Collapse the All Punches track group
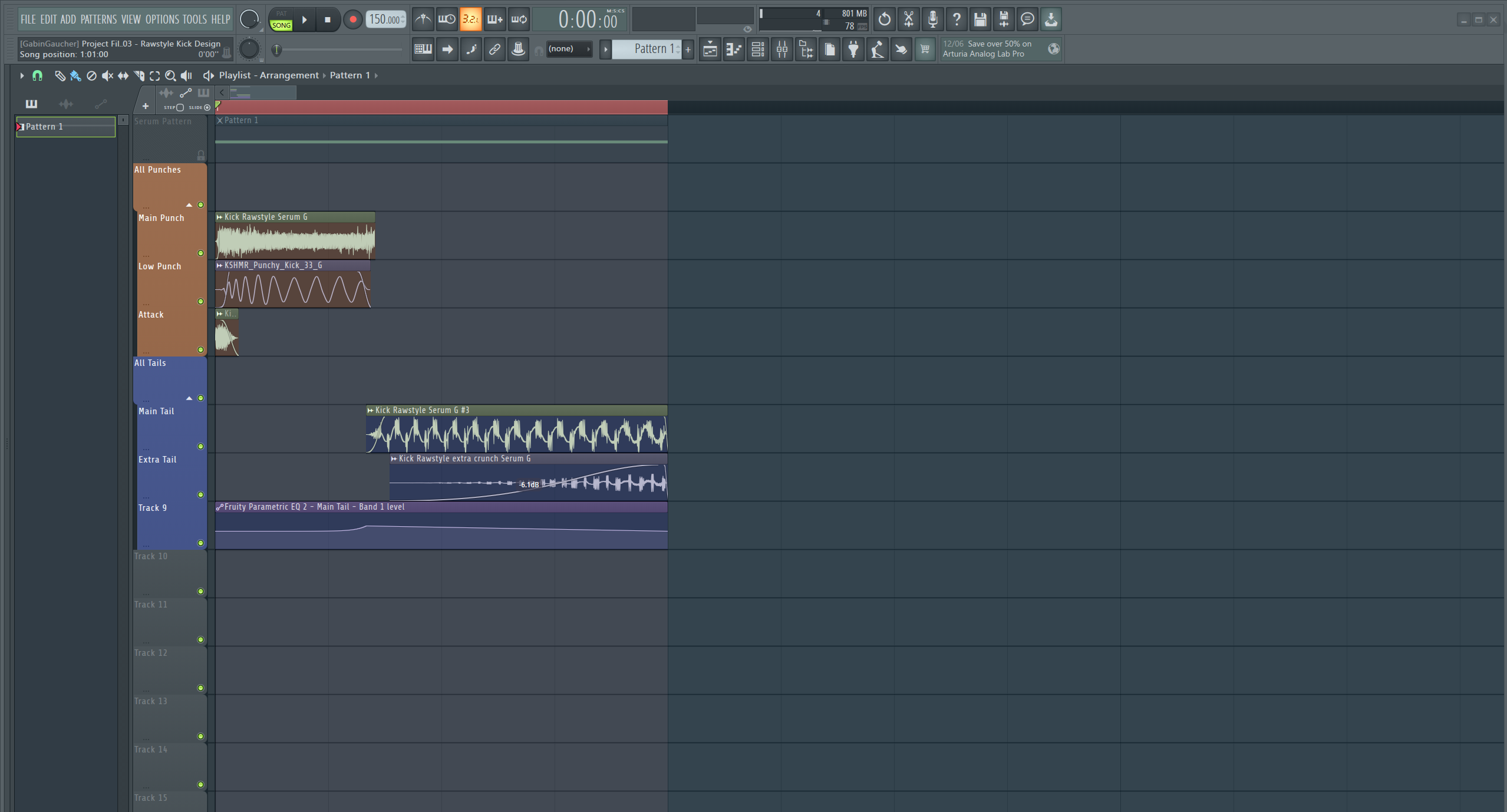Image resolution: width=1507 pixels, height=812 pixels. 189,205
